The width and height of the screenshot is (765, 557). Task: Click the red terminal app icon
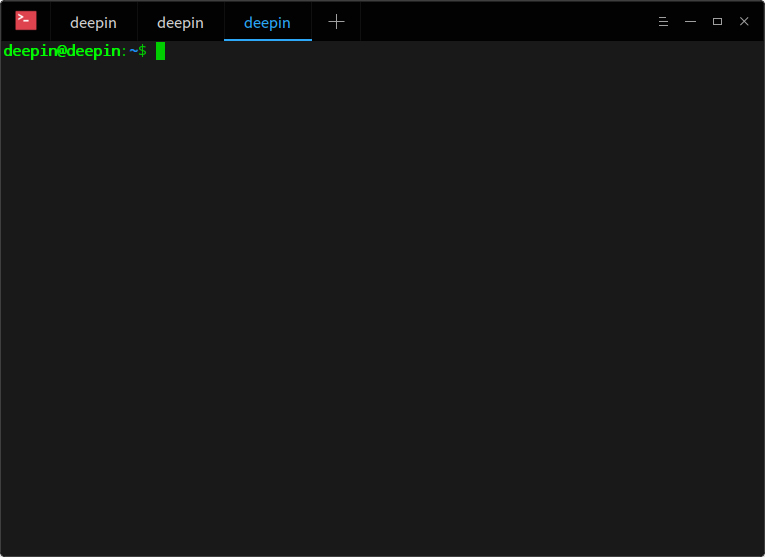point(26,21)
